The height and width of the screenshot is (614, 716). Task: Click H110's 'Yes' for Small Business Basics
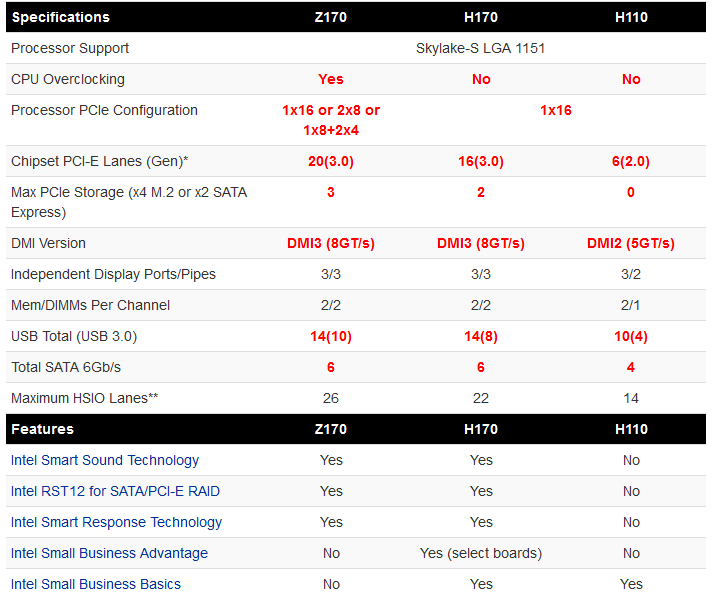pos(631,584)
